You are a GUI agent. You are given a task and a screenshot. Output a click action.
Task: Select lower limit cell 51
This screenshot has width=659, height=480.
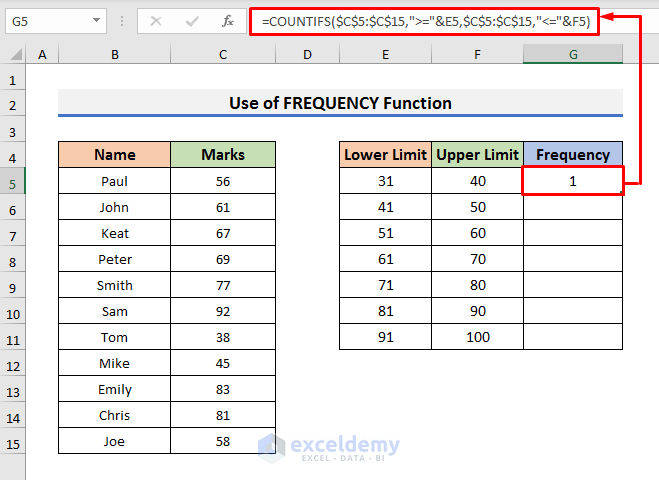coord(385,233)
